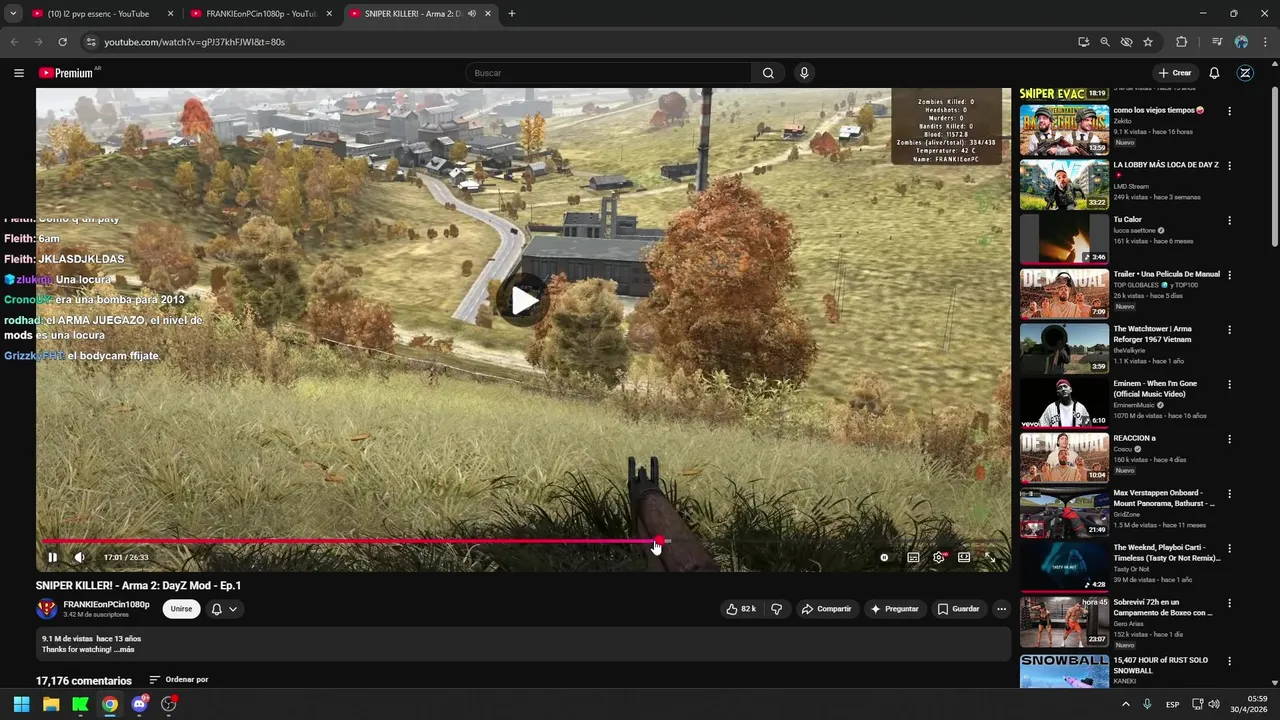Click the Buscar search input field
Screen dimensions: 1280x720
click(609, 73)
